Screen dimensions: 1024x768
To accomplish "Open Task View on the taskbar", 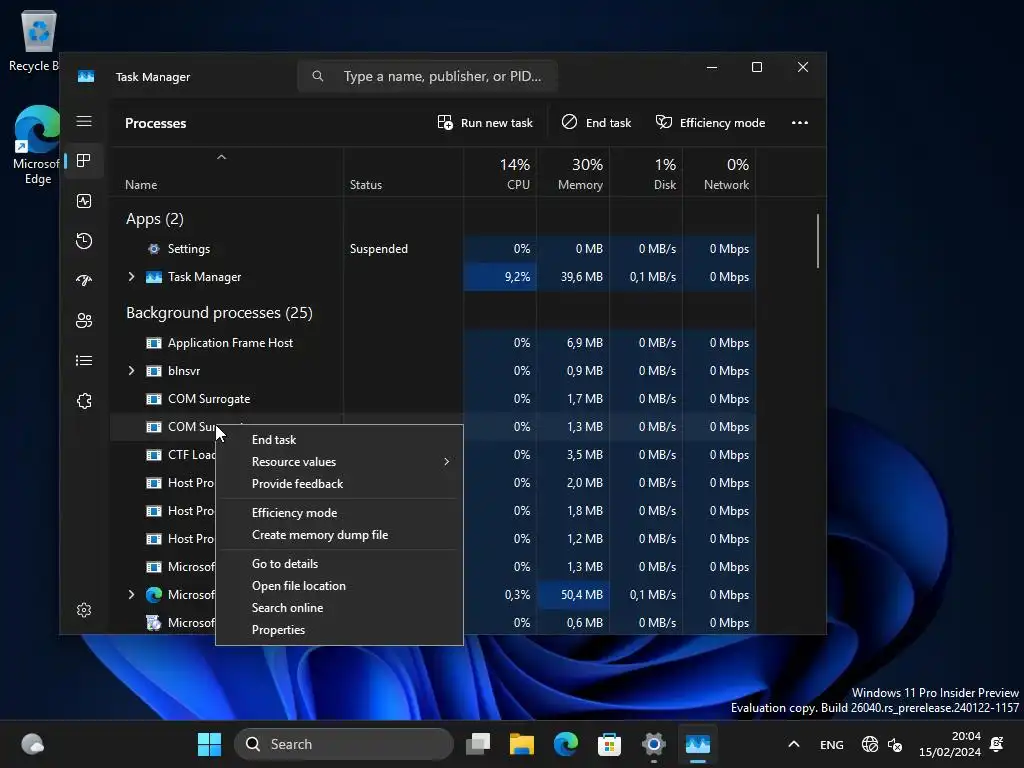I will (x=478, y=744).
